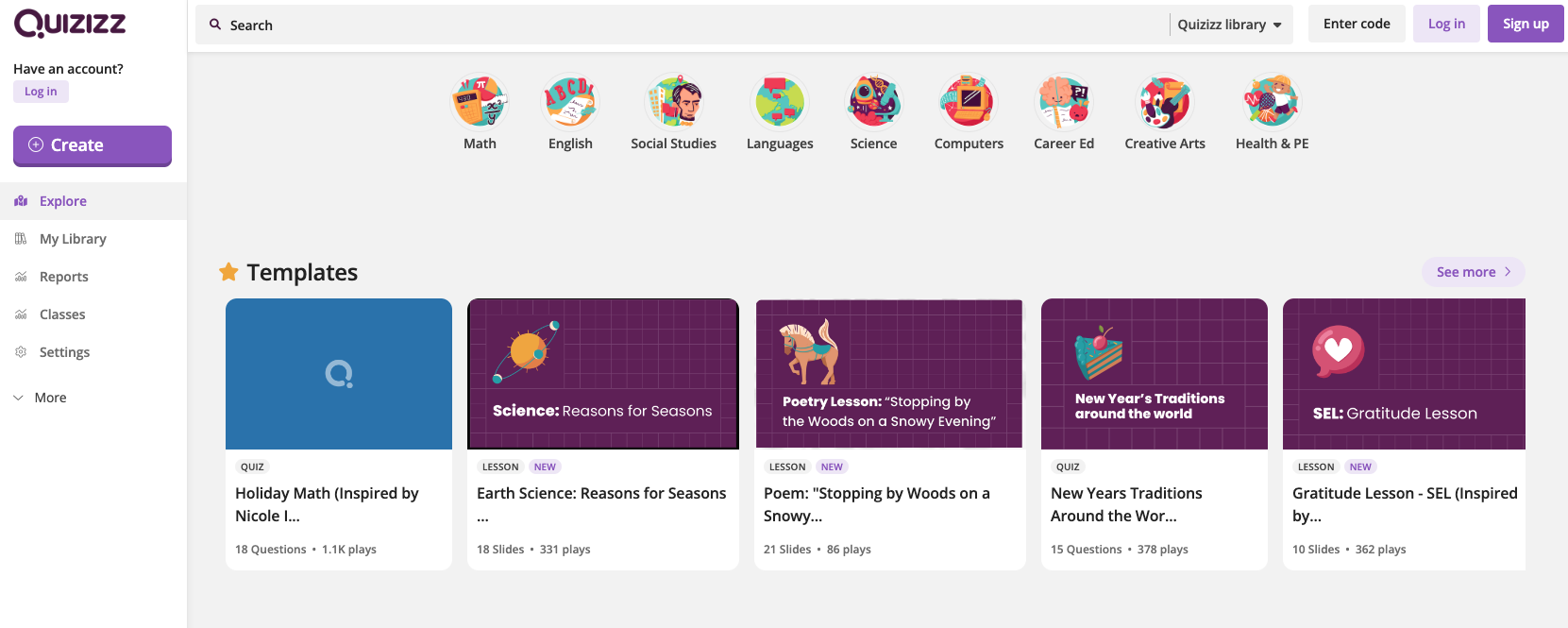This screenshot has width=1568, height=628.
Task: Open the Health & PE subject icon
Action: coord(1272,102)
